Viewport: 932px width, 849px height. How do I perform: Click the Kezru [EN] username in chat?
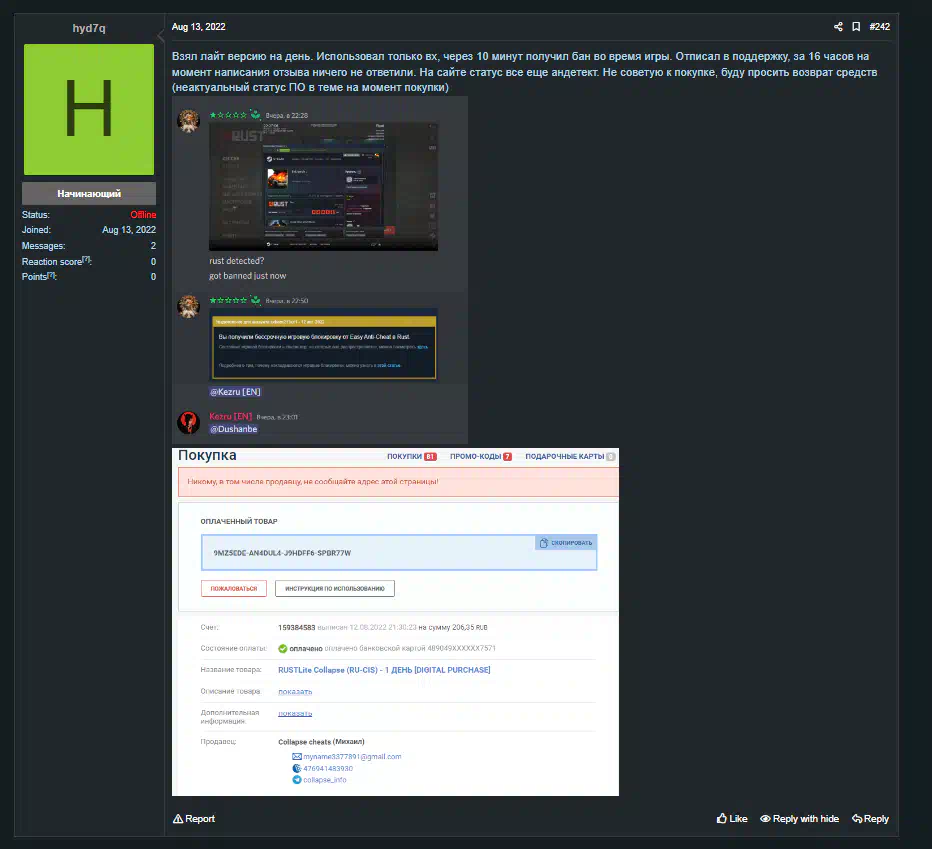(x=231, y=416)
